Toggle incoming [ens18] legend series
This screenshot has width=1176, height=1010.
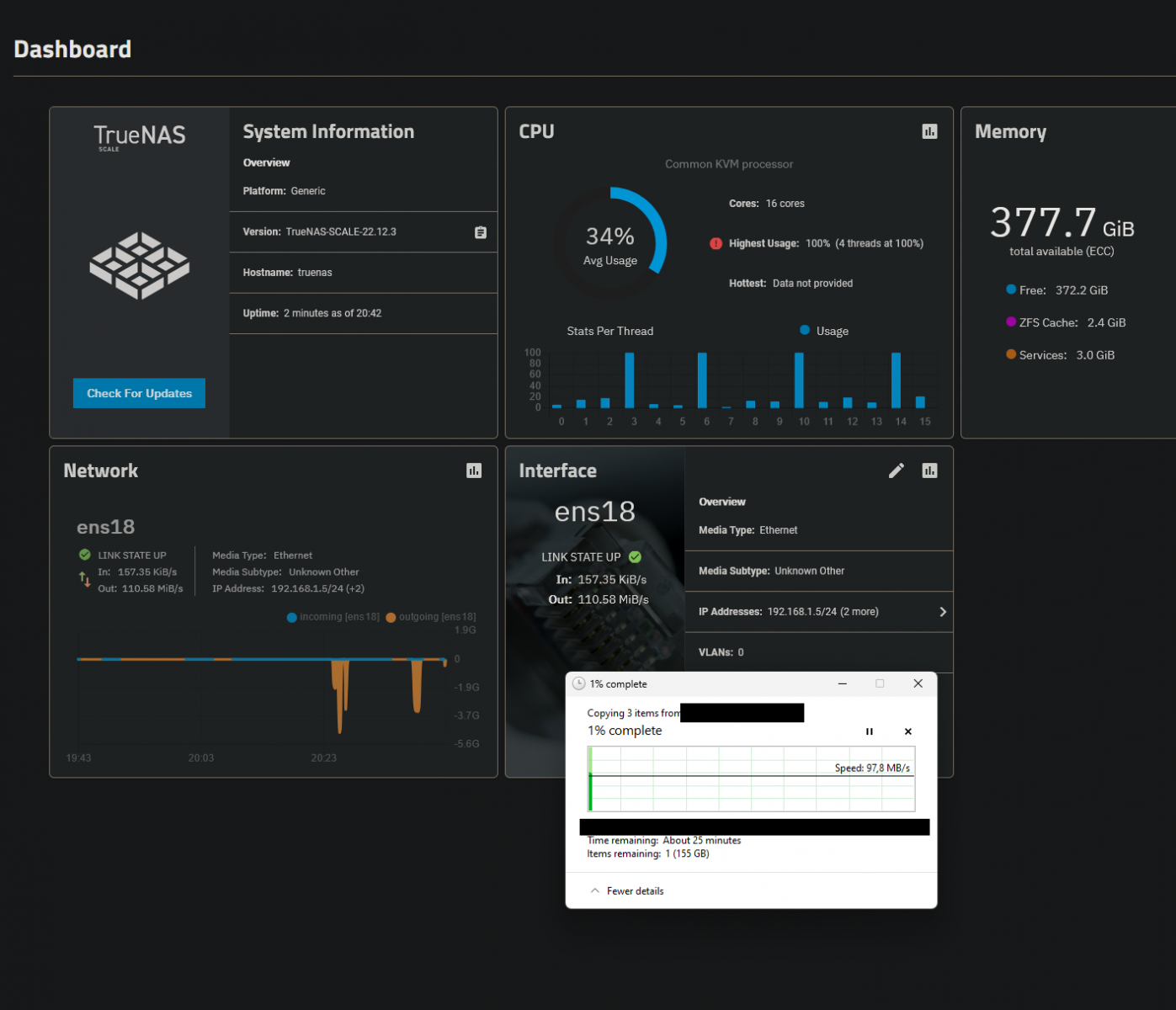(x=333, y=617)
